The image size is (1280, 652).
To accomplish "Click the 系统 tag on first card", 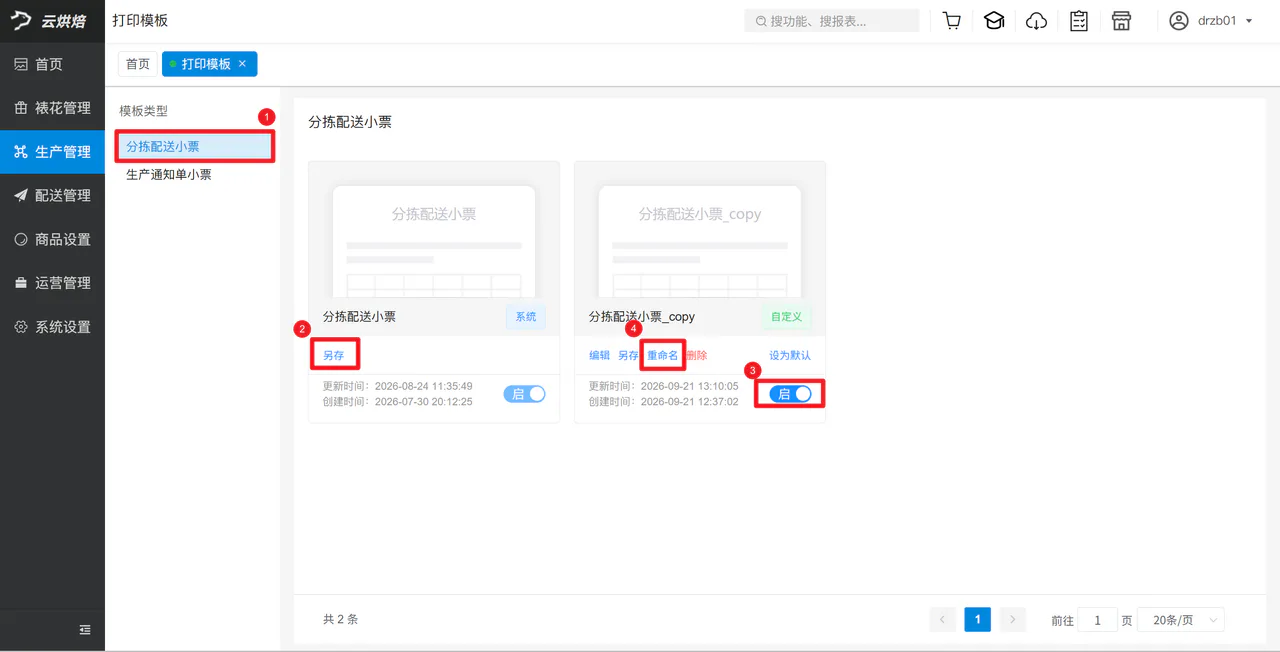I will 526,317.
